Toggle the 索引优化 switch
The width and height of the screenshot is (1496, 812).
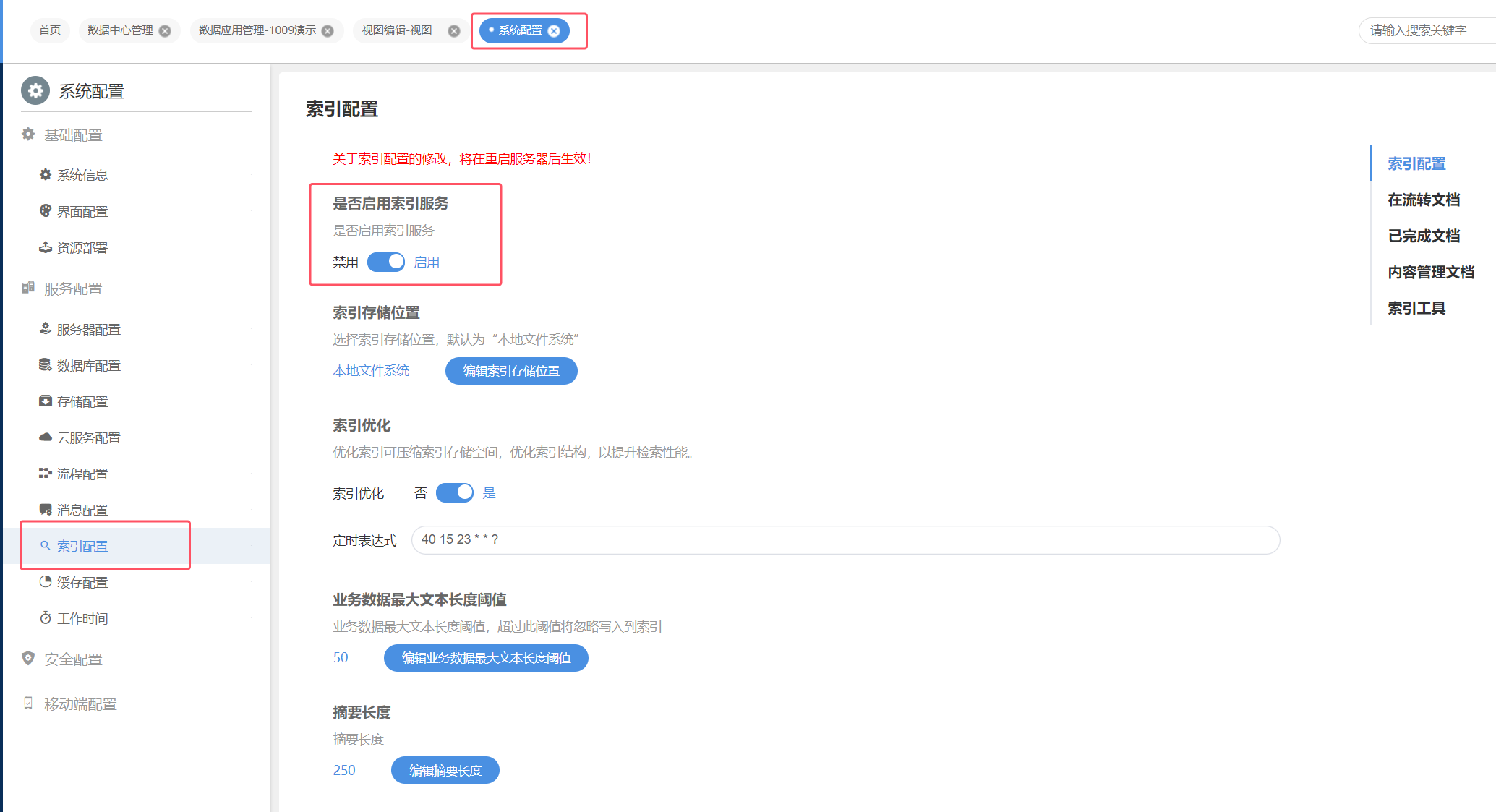454,492
